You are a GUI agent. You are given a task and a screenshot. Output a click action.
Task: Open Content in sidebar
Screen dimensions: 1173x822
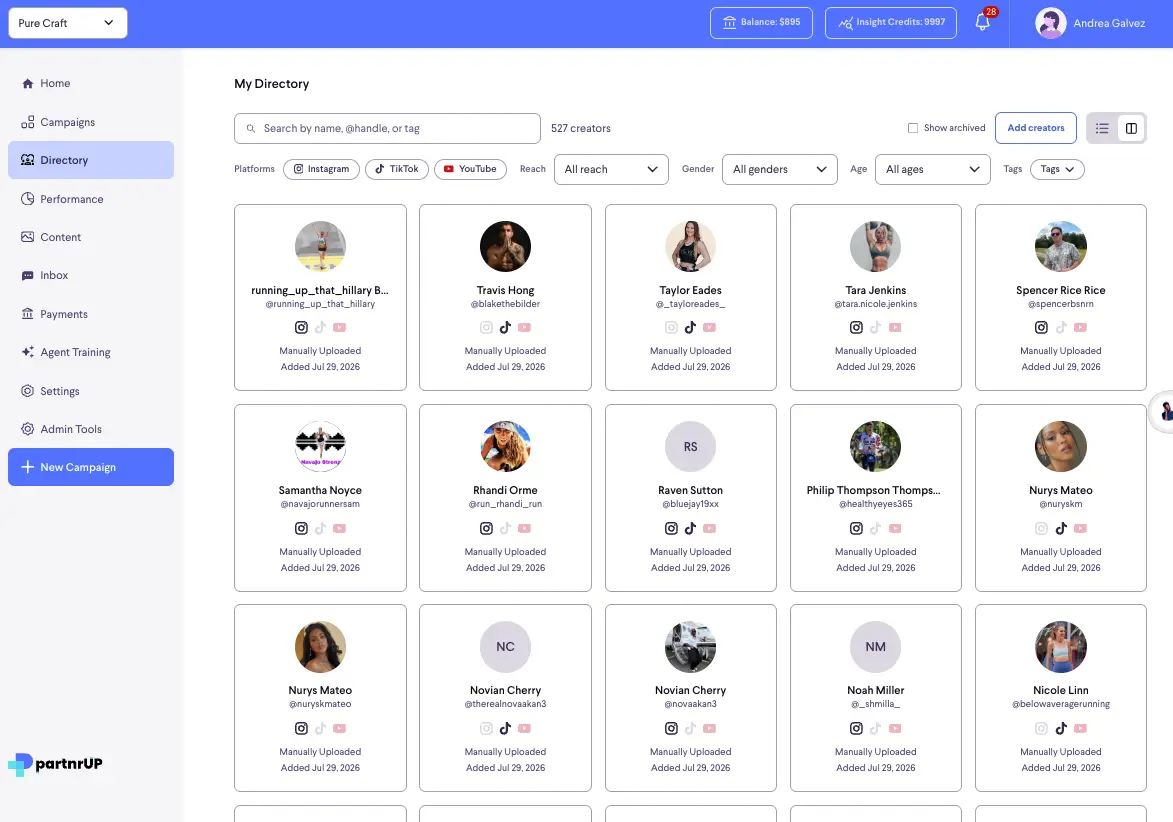click(x=91, y=237)
